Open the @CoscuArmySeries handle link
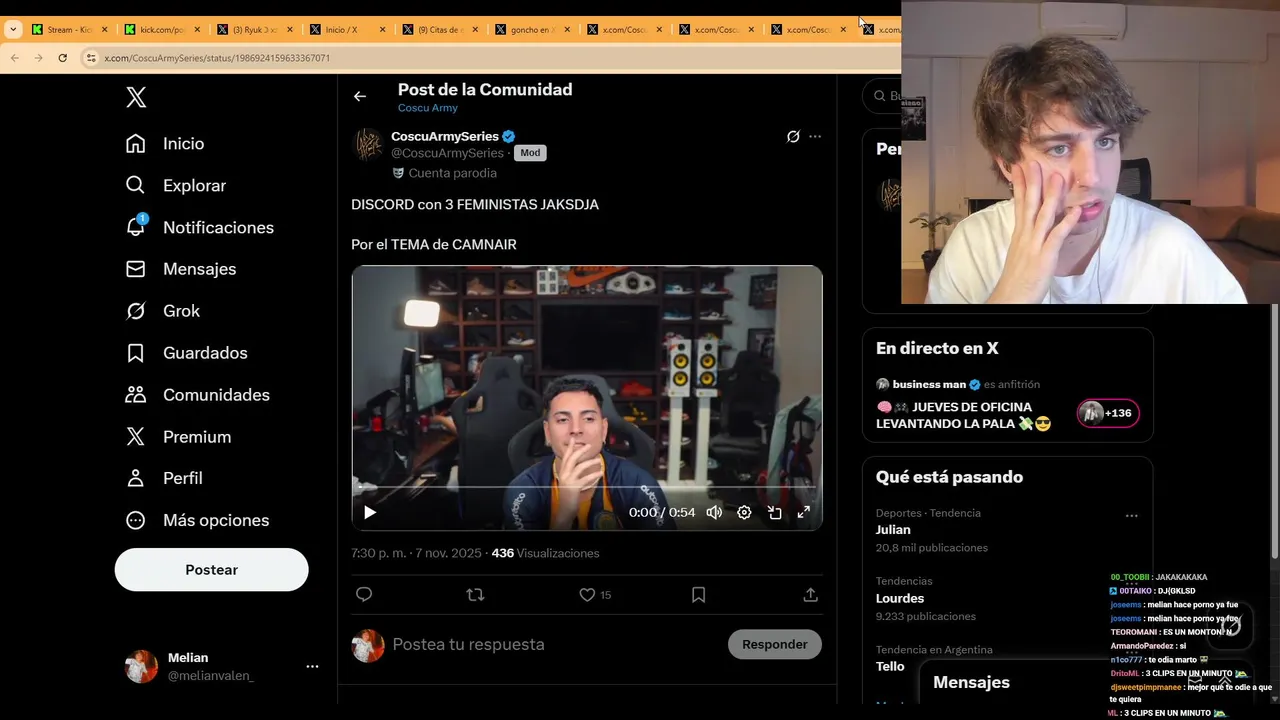The image size is (1280, 720). [447, 153]
